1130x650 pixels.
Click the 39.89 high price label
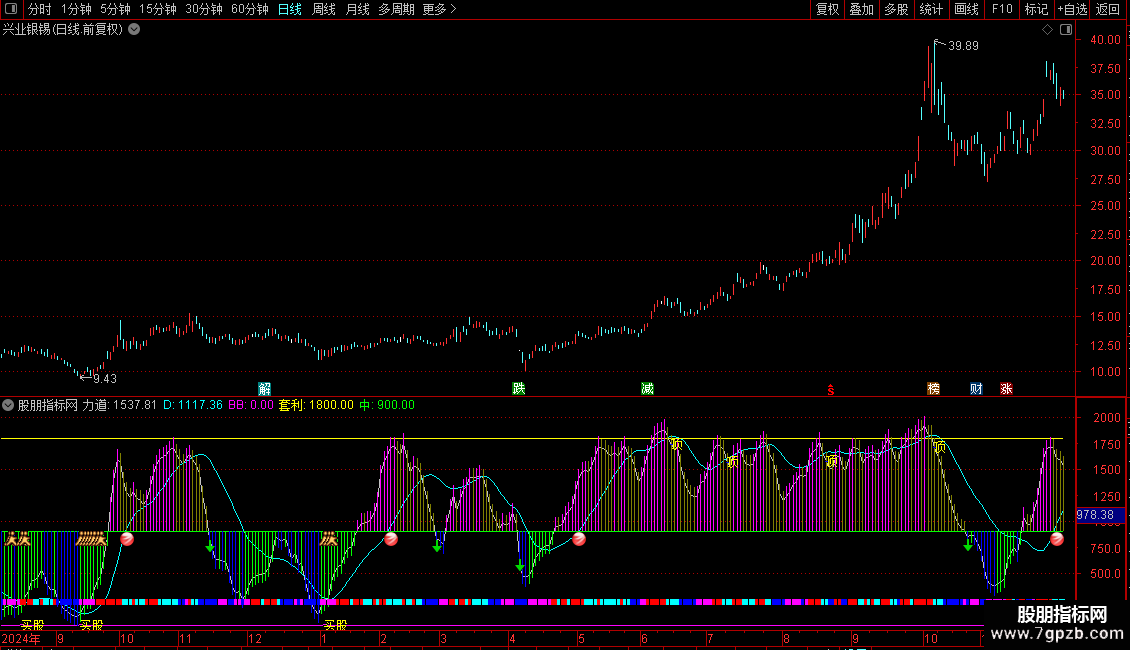point(964,46)
